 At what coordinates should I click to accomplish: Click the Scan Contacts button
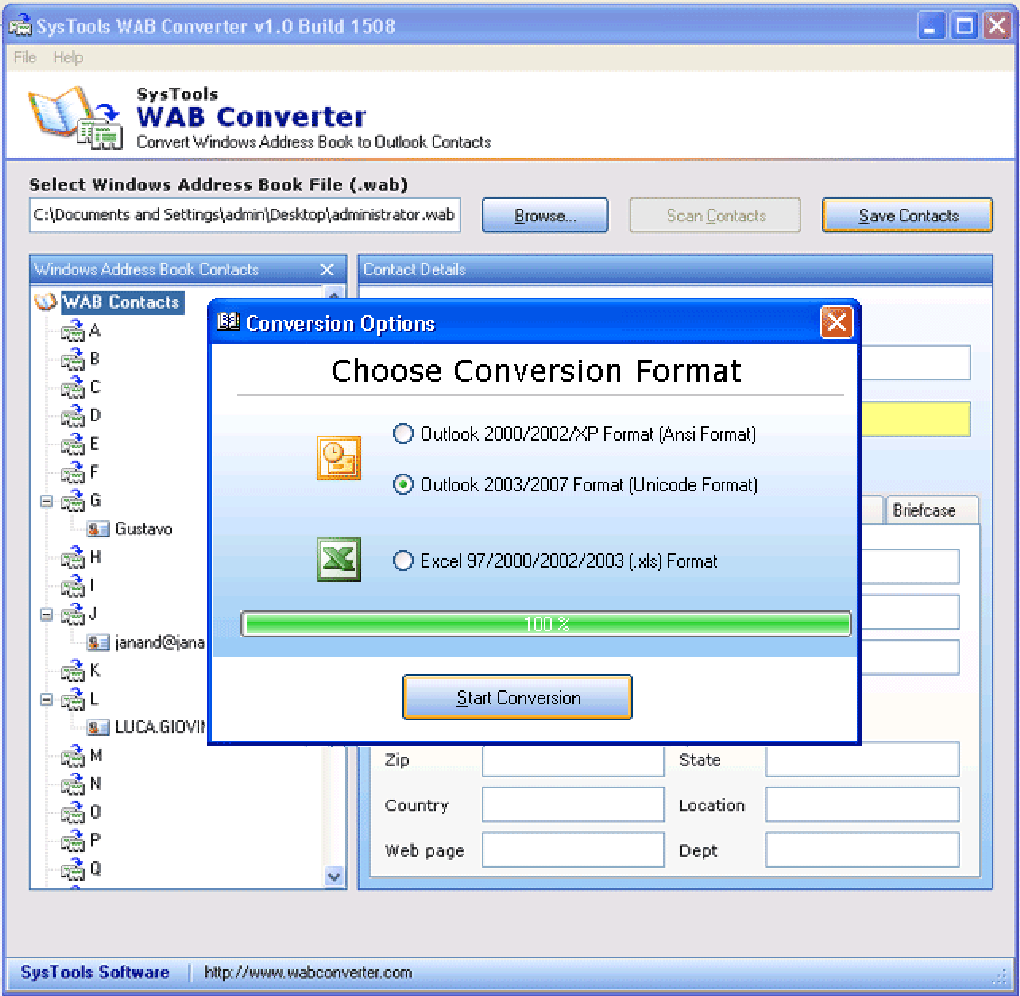click(715, 215)
